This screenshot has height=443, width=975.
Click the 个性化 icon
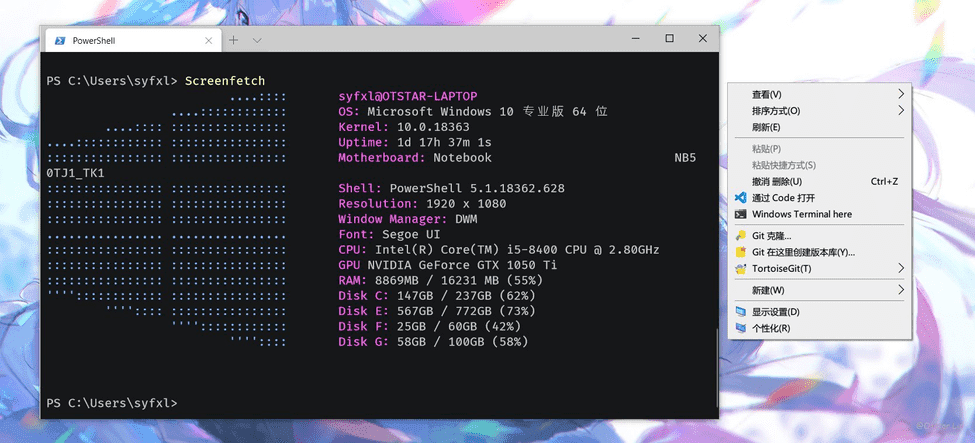pos(741,328)
